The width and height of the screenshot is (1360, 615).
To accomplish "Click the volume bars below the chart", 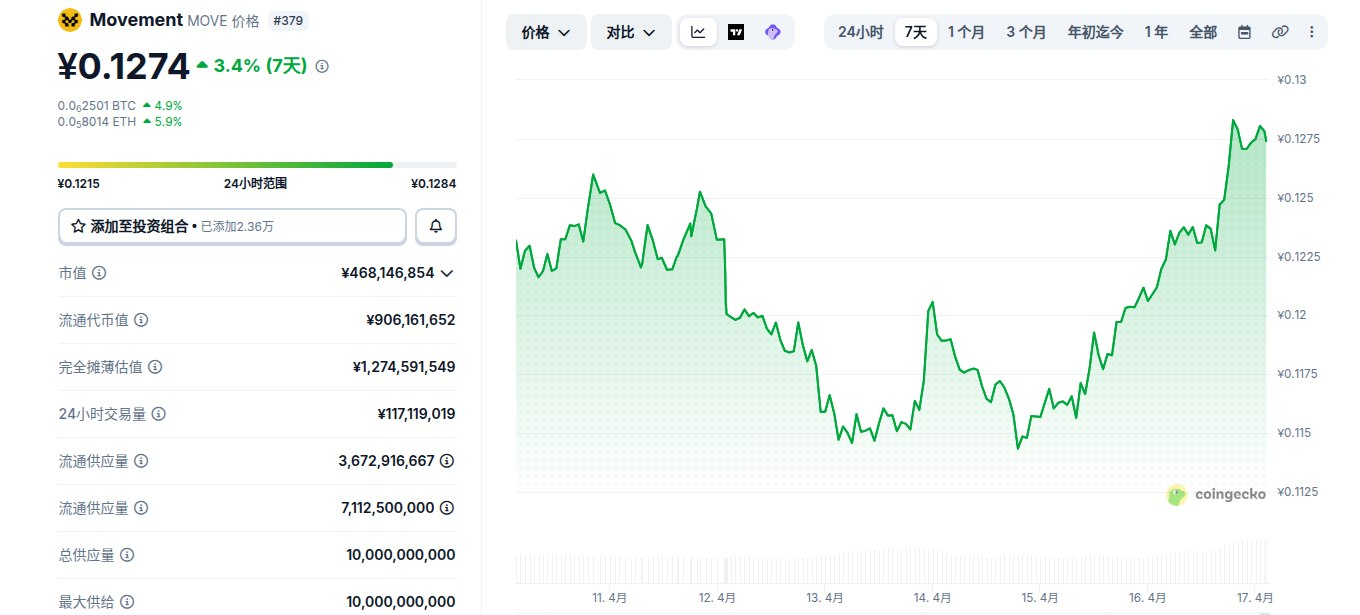I will 892,564.
